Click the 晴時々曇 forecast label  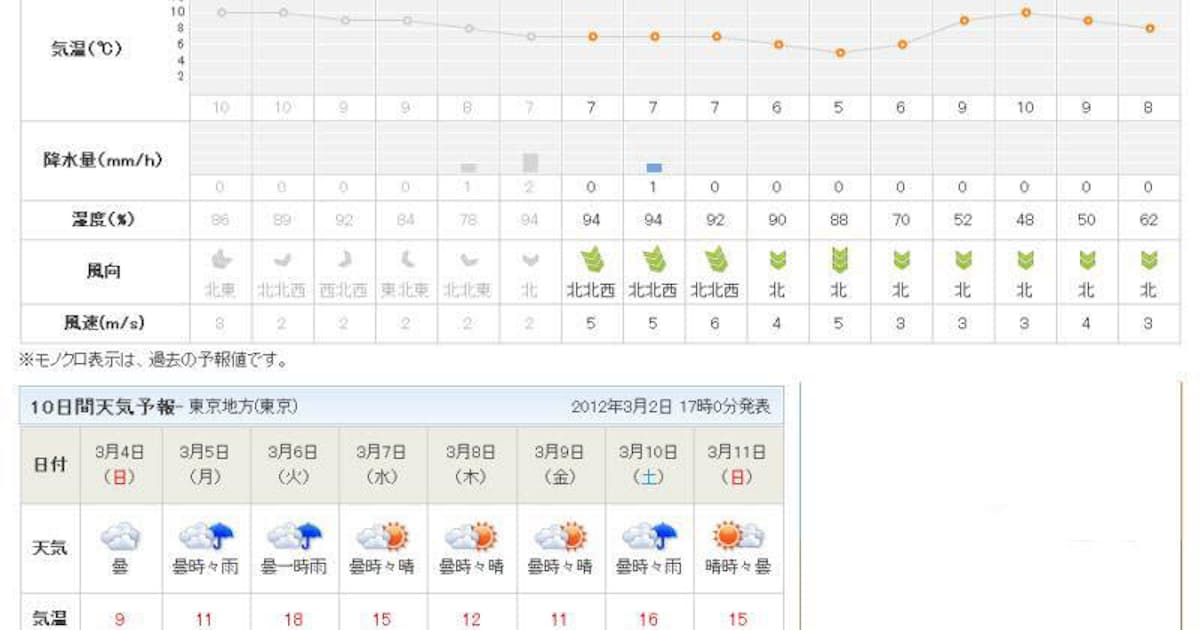[738, 566]
